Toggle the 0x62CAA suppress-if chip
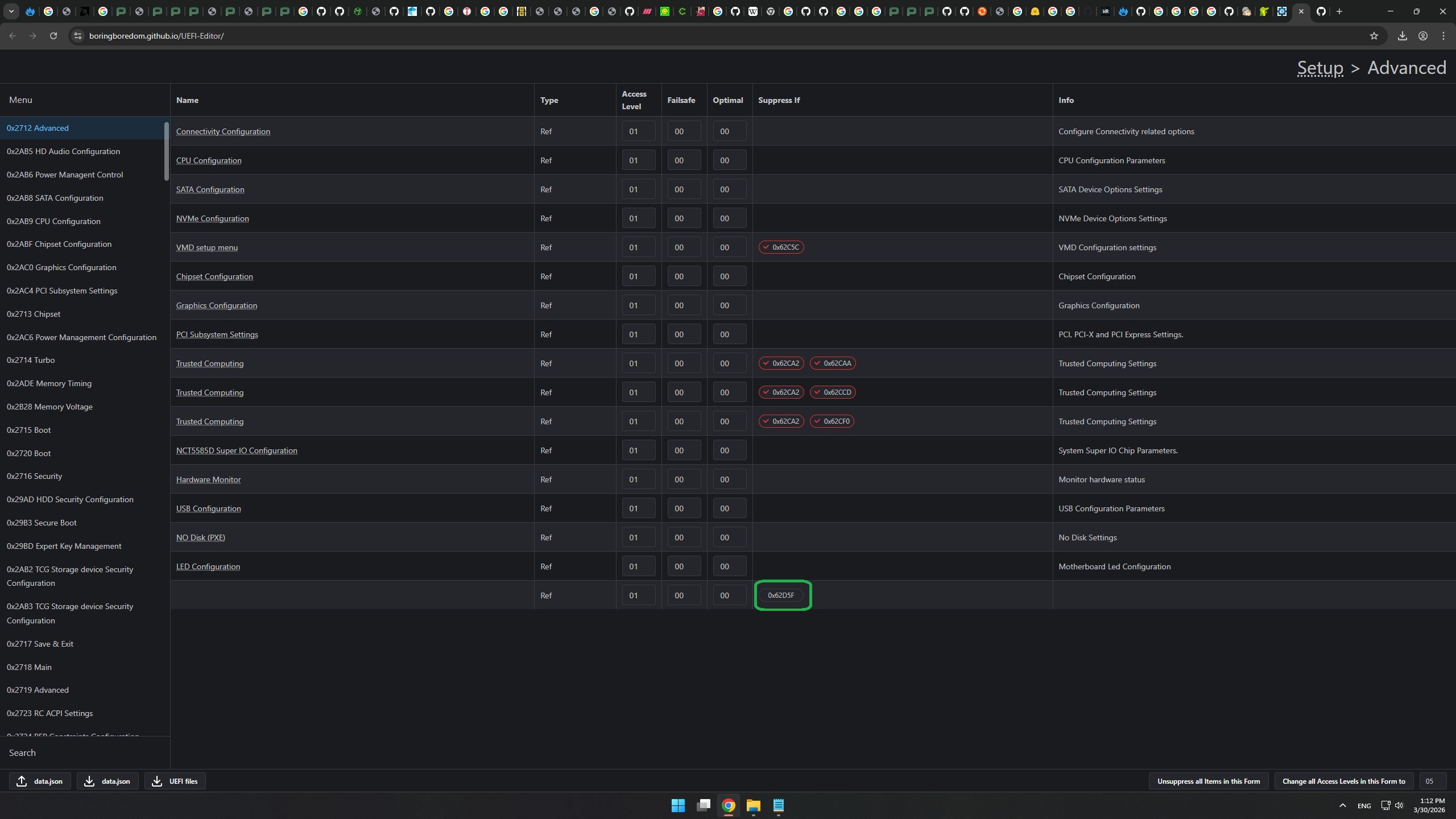This screenshot has width=1456, height=819. click(833, 363)
